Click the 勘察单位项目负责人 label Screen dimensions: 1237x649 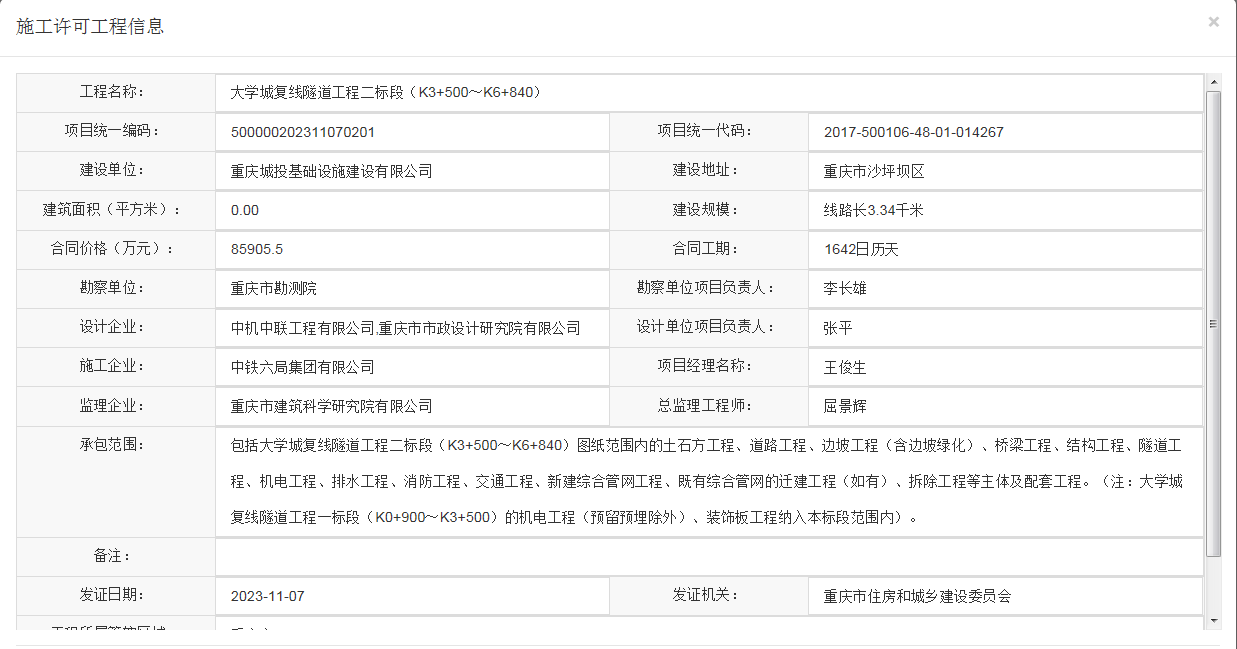click(705, 287)
